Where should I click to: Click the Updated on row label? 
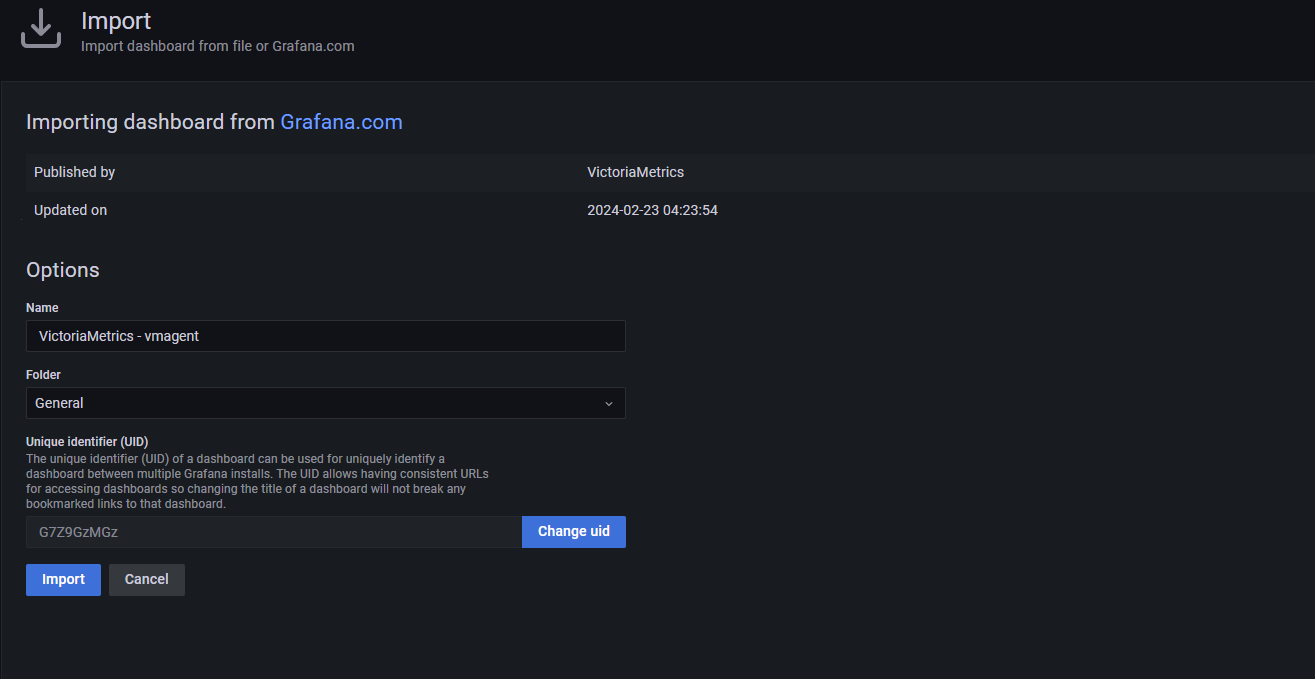point(70,210)
